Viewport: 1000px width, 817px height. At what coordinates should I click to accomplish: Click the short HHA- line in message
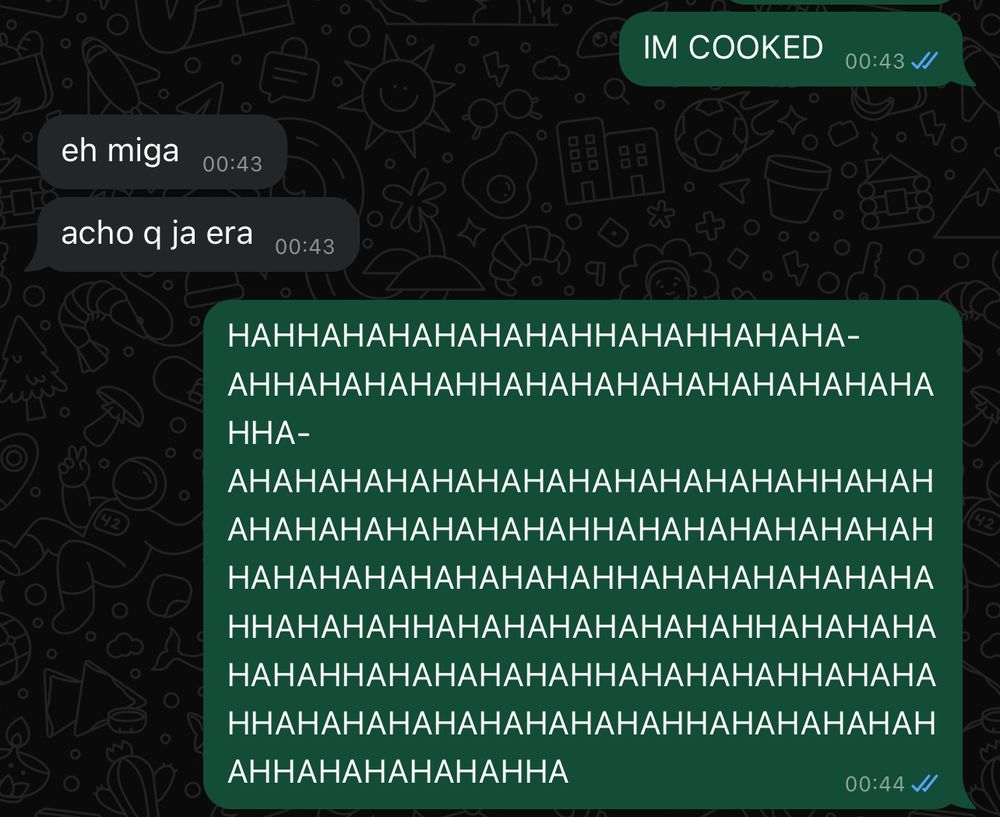[268, 434]
